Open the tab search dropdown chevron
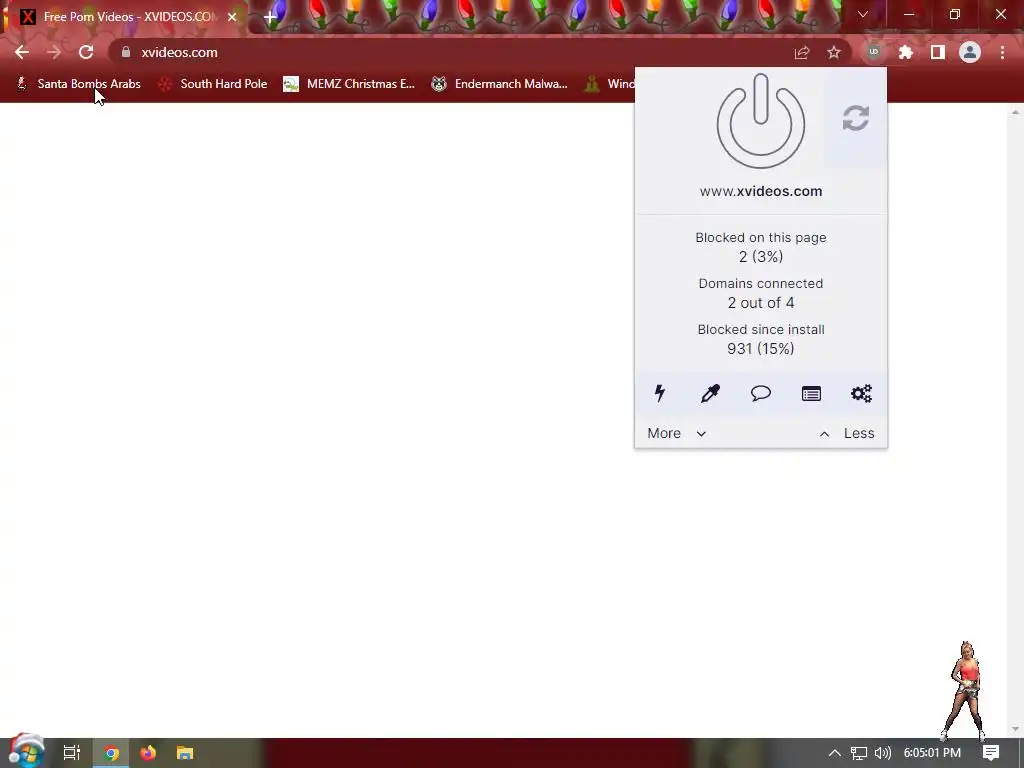This screenshot has width=1024, height=768. [863, 14]
